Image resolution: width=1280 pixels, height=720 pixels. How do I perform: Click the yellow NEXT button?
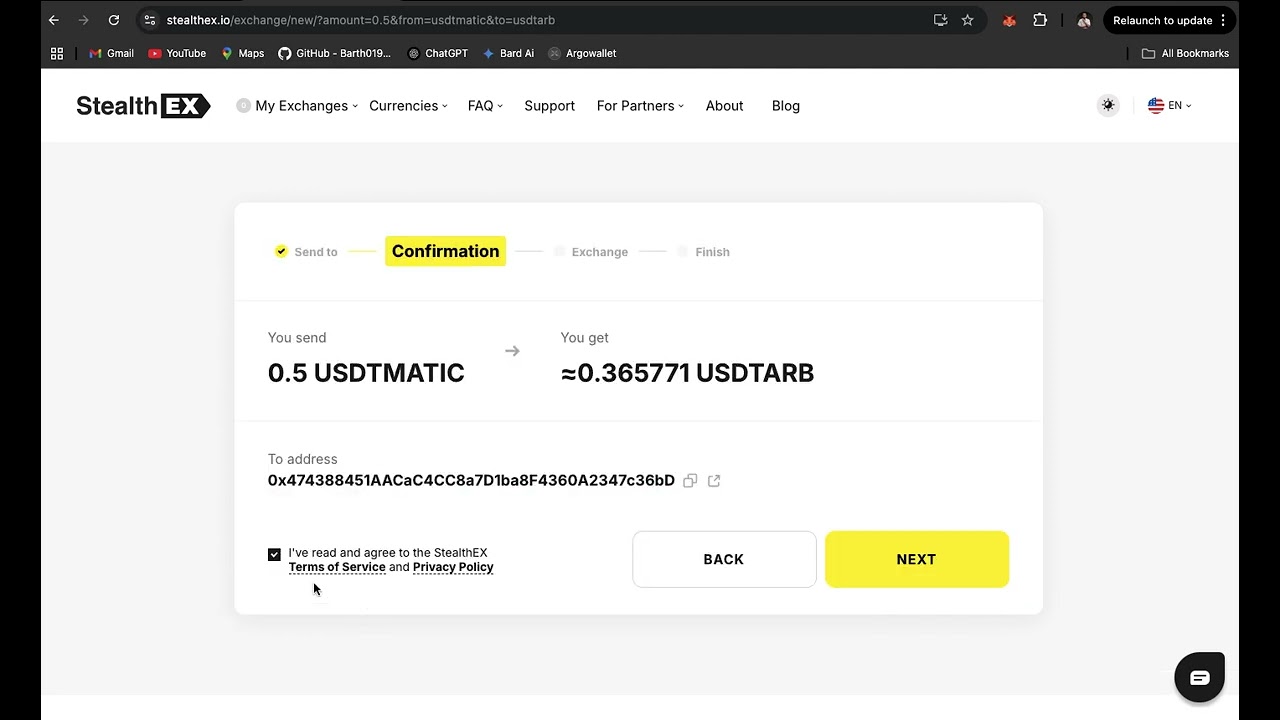pos(917,559)
